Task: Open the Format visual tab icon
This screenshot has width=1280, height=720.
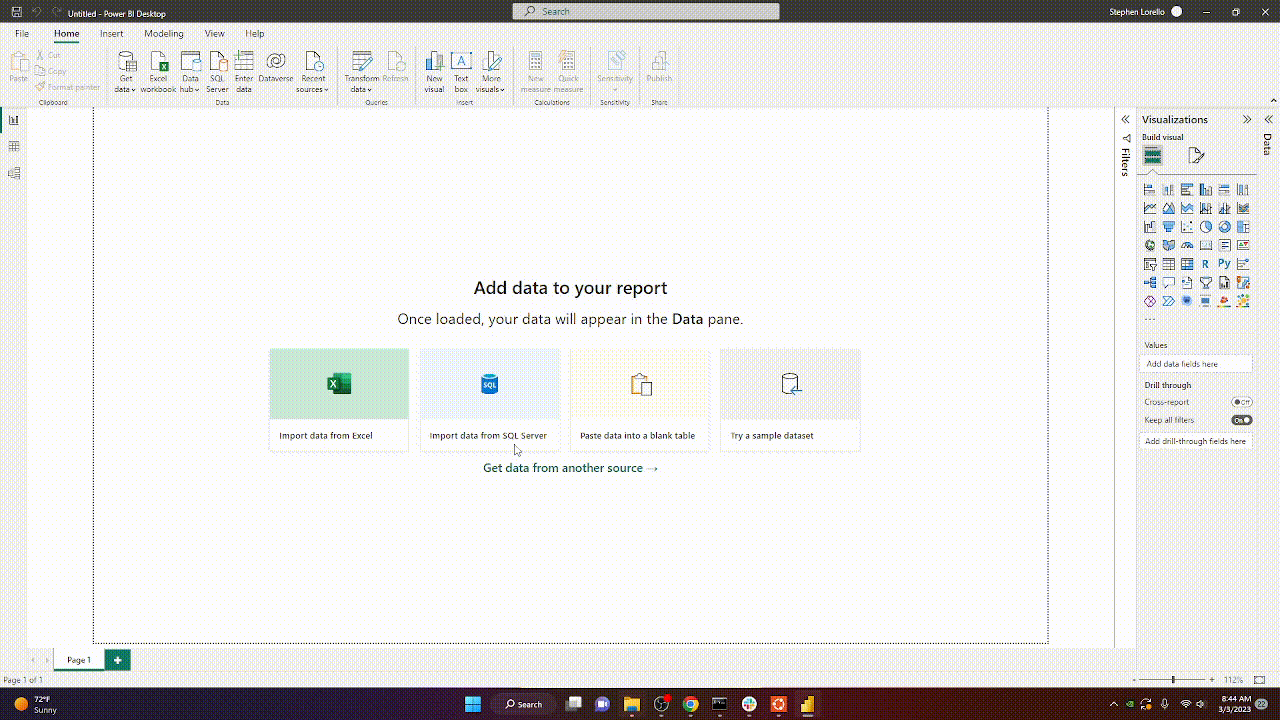Action: click(1196, 156)
